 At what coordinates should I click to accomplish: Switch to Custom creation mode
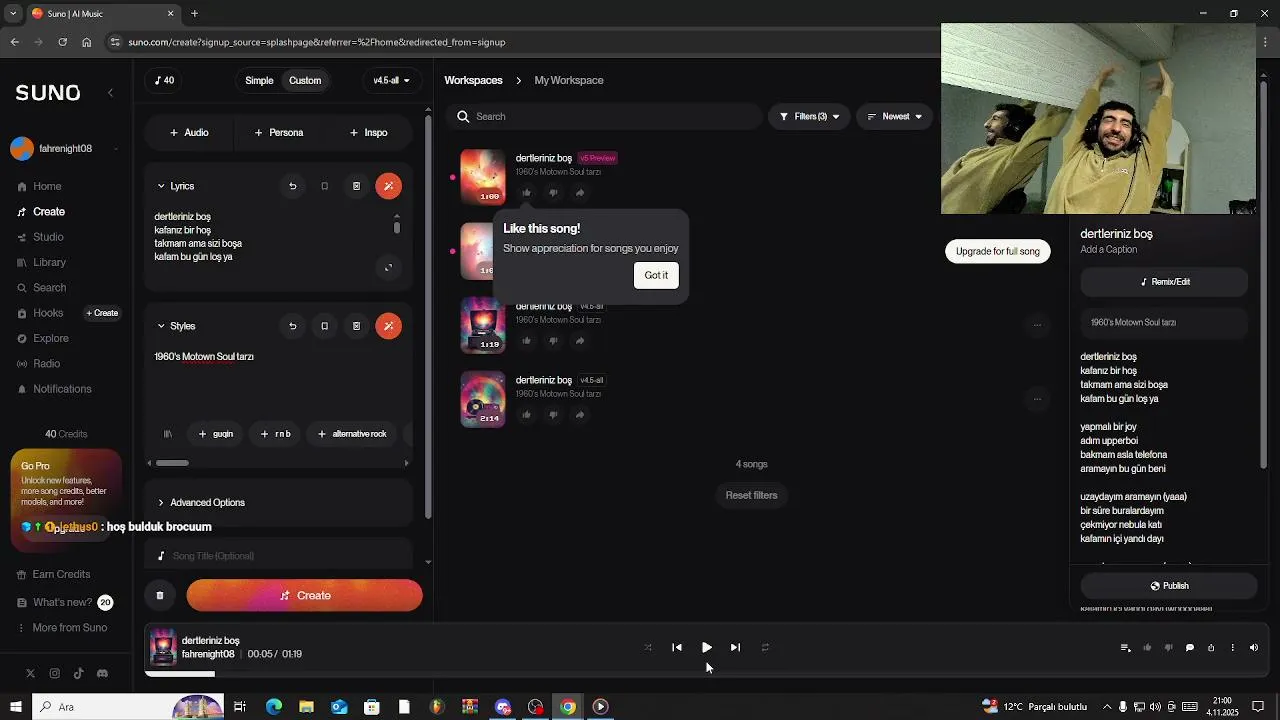[305, 80]
